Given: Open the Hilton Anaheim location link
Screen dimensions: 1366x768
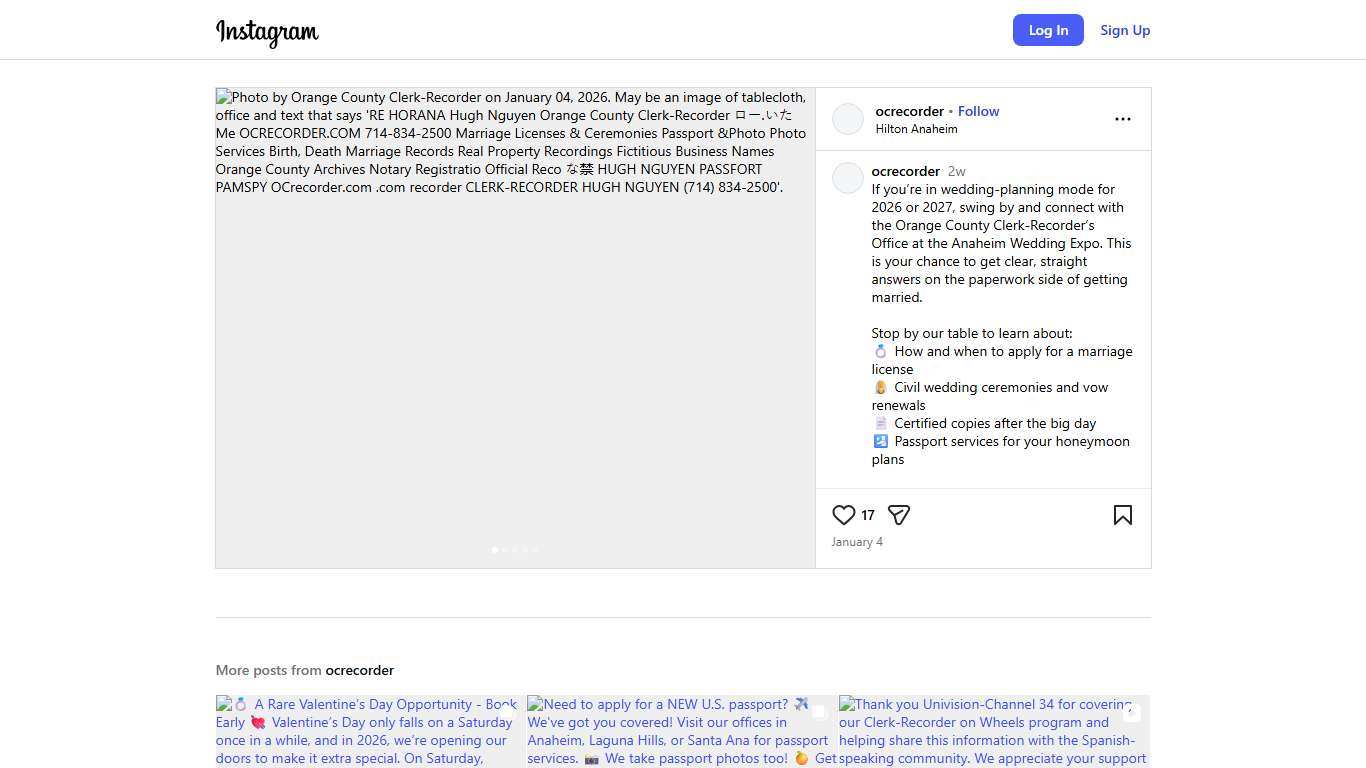Looking at the screenshot, I should click(x=916, y=129).
